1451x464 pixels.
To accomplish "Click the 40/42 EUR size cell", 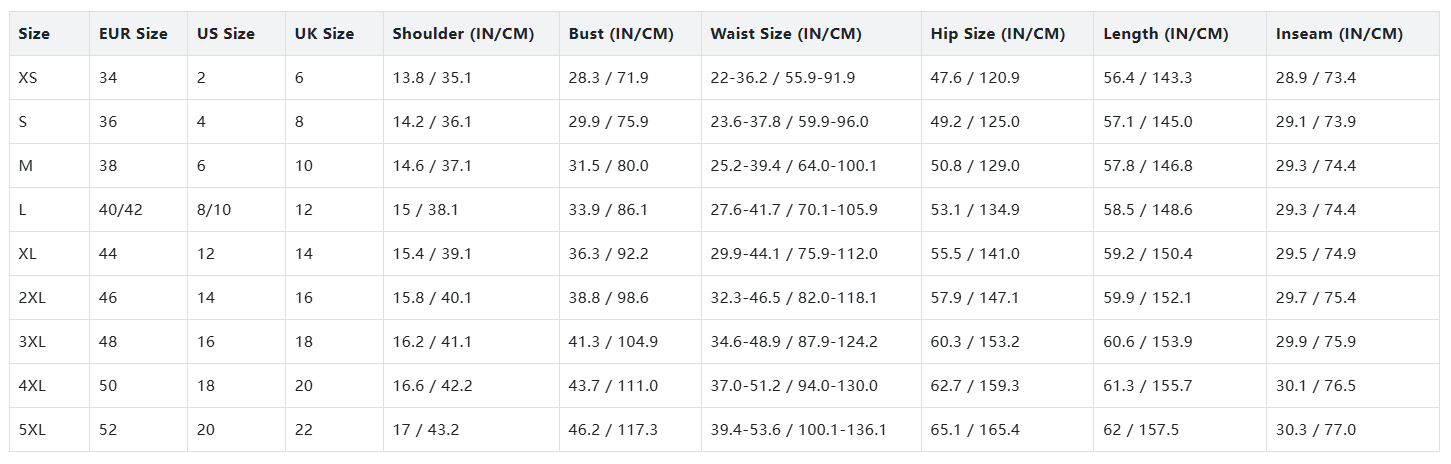I will tap(120, 210).
